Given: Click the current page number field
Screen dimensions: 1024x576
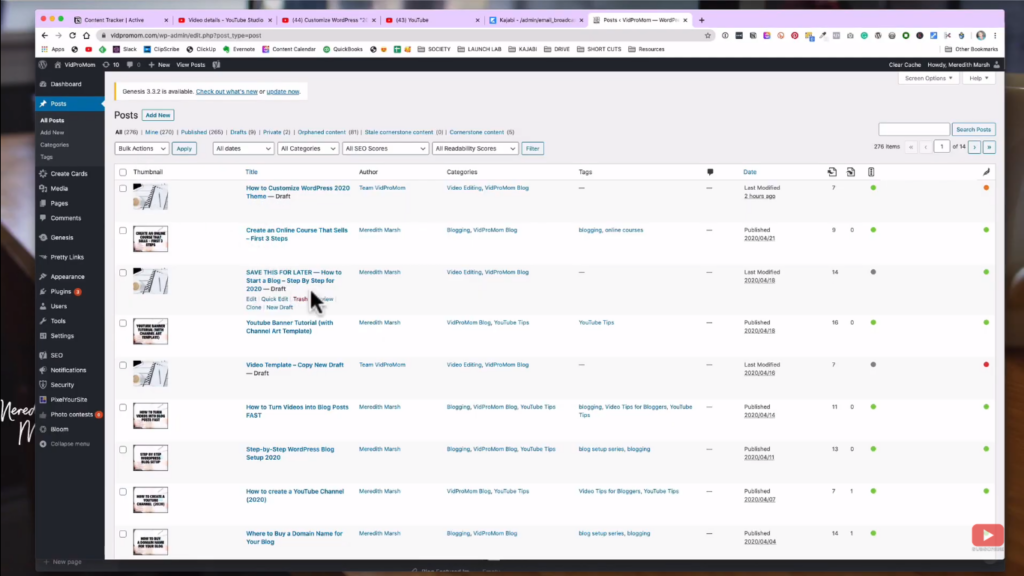Looking at the screenshot, I should 941,147.
